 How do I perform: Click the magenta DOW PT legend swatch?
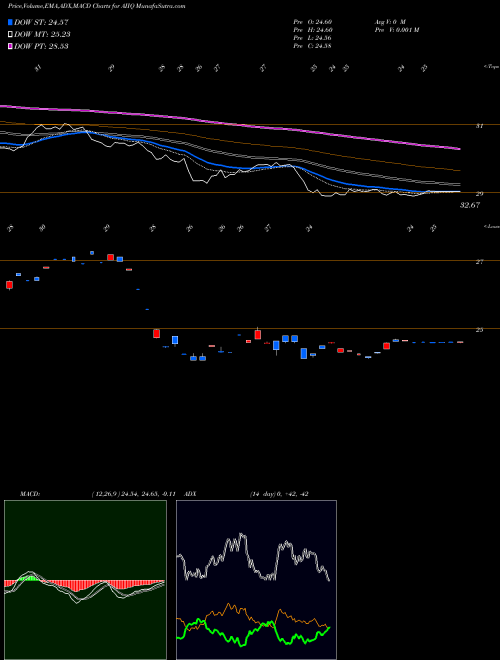coord(11,46)
